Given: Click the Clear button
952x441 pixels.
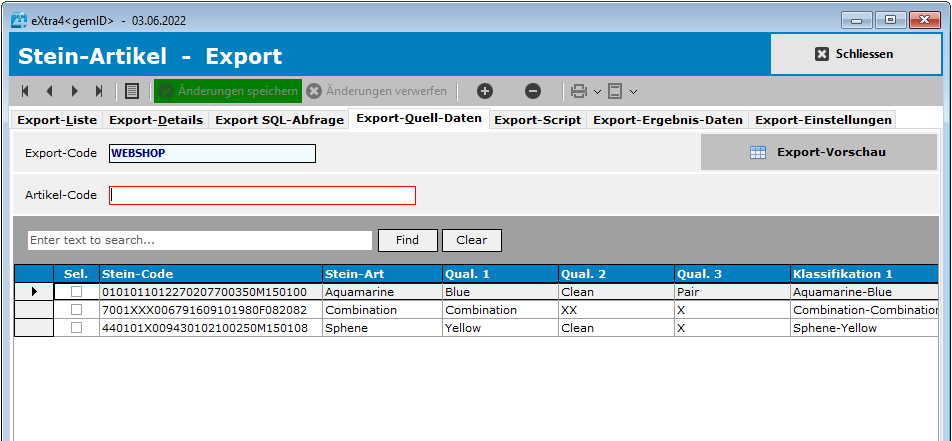Looking at the screenshot, I should [x=472, y=240].
